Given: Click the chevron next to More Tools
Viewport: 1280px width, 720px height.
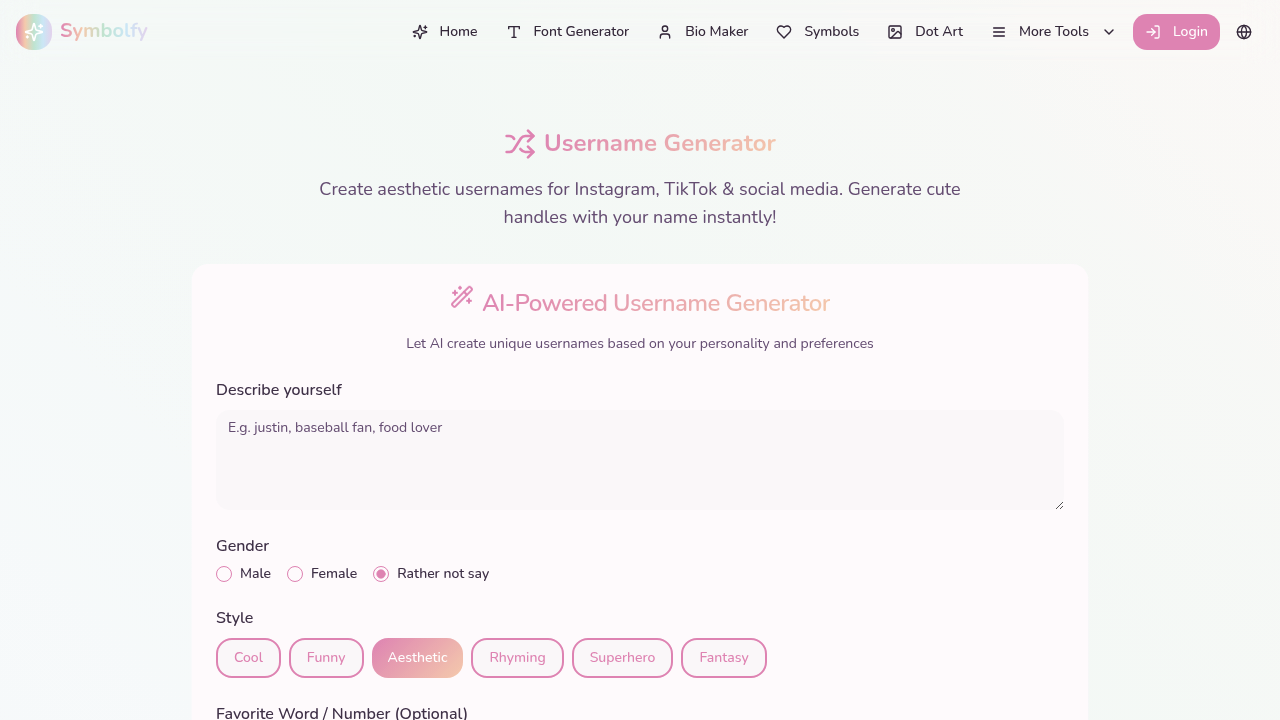Looking at the screenshot, I should coord(1109,32).
